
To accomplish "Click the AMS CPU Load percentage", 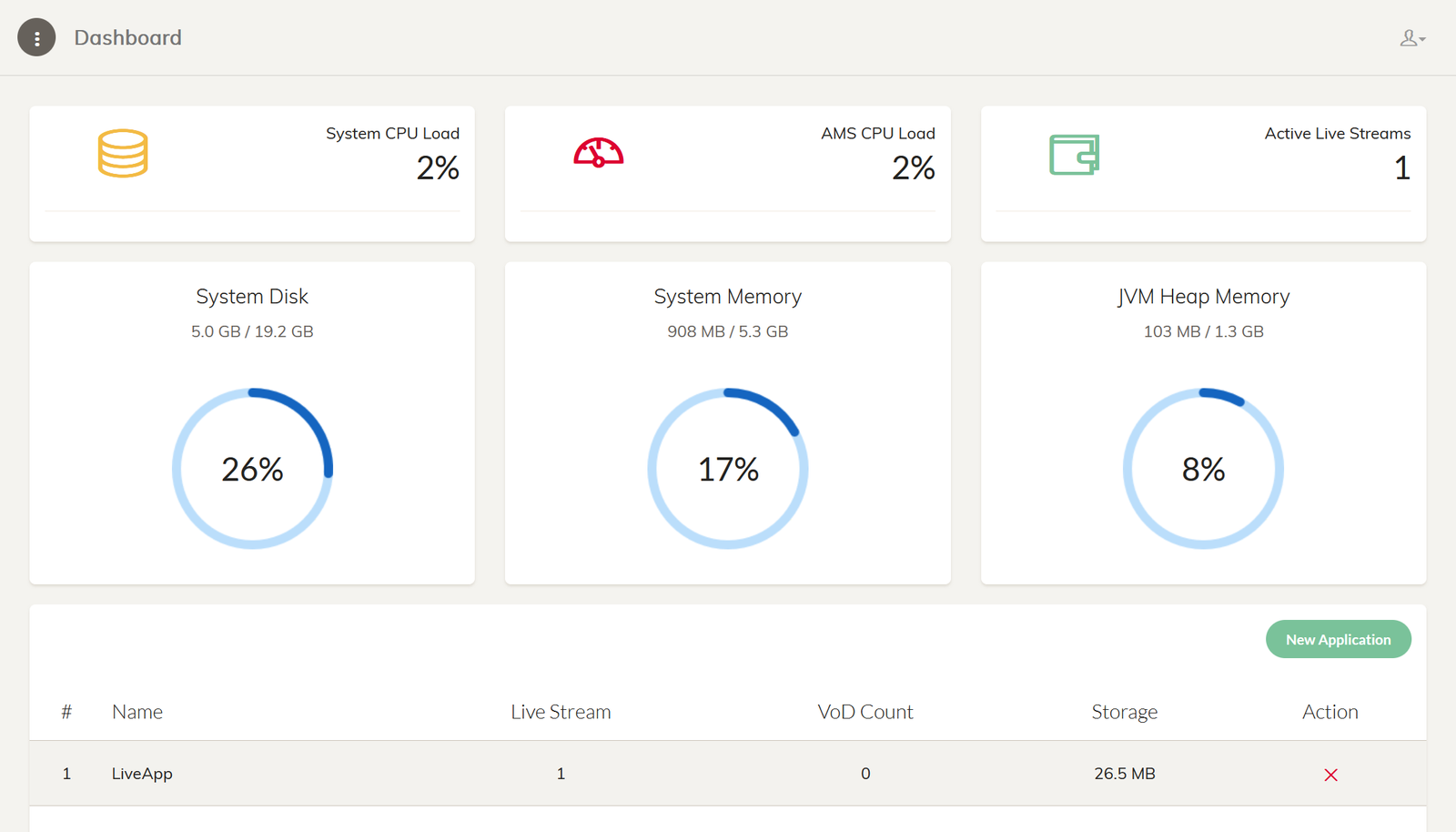I will (x=913, y=168).
